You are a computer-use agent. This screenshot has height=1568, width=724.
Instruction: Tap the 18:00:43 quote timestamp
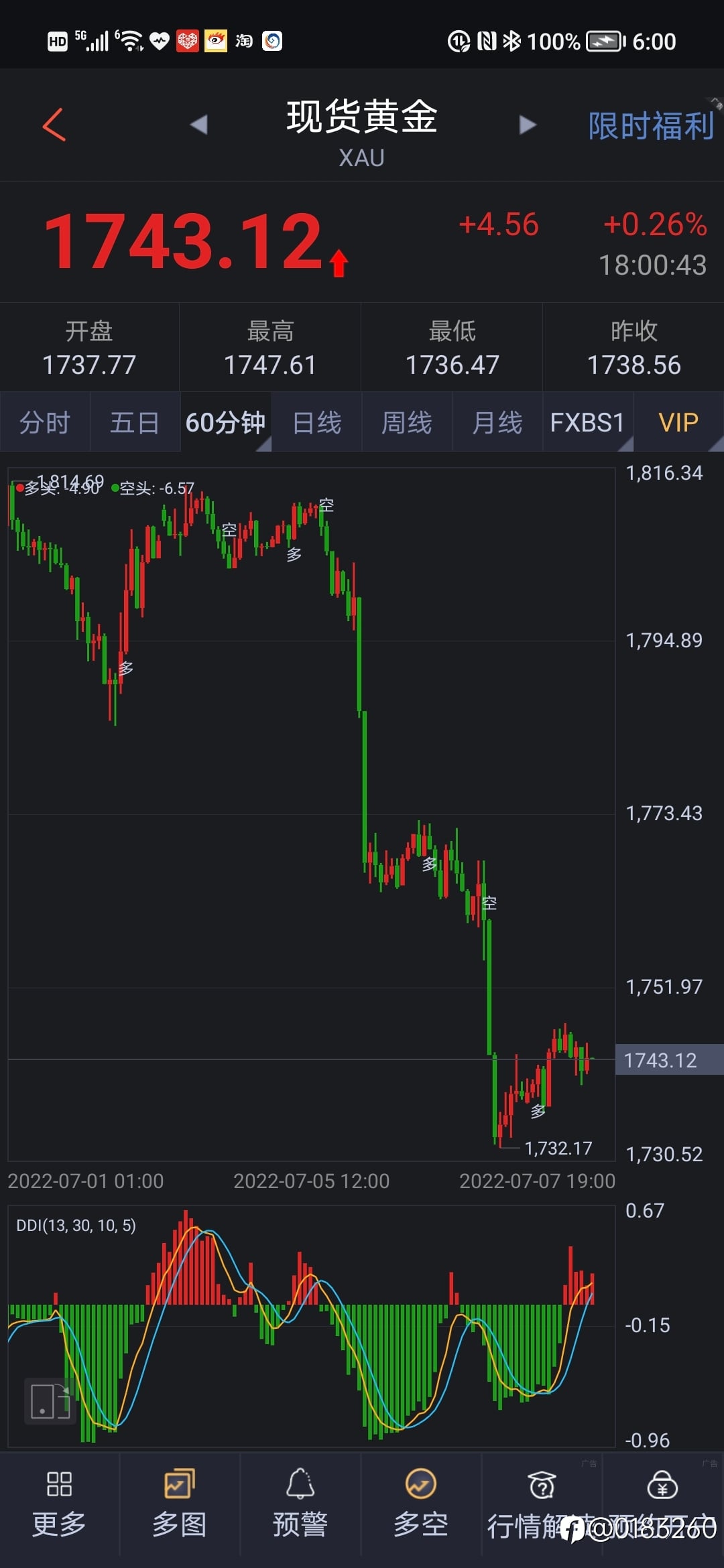click(652, 265)
